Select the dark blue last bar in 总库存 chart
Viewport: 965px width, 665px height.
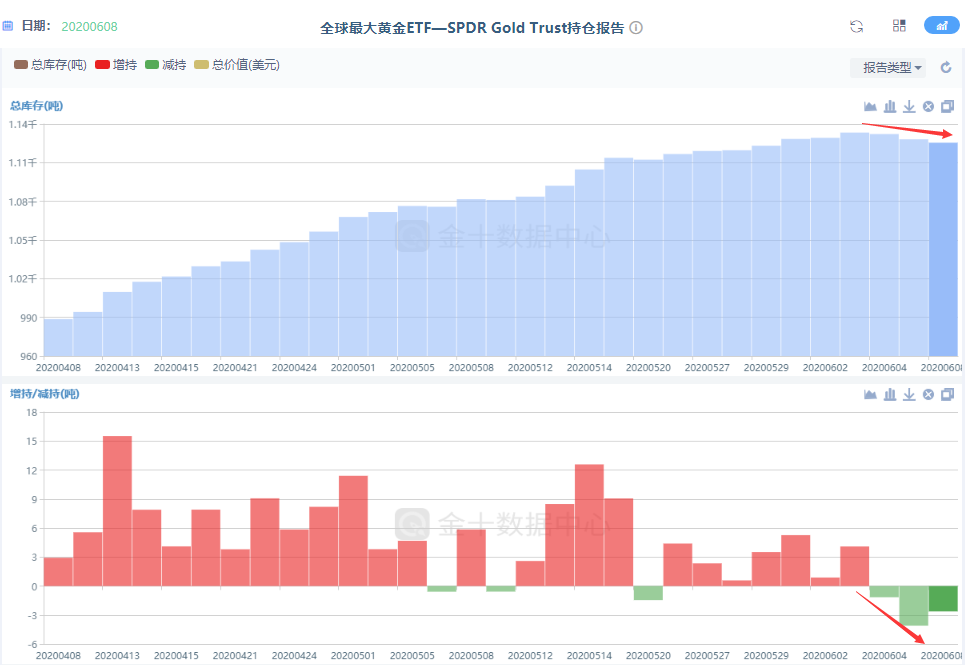pos(943,249)
